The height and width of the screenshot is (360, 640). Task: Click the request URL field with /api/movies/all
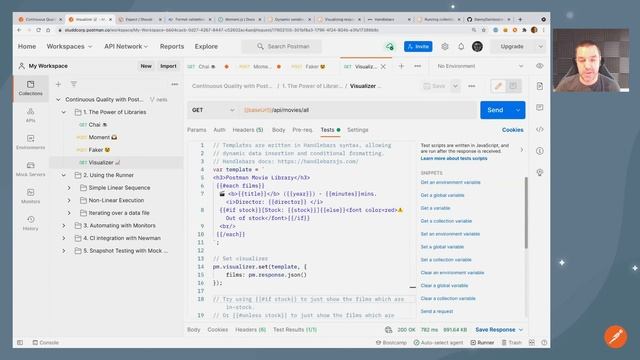[359, 110]
